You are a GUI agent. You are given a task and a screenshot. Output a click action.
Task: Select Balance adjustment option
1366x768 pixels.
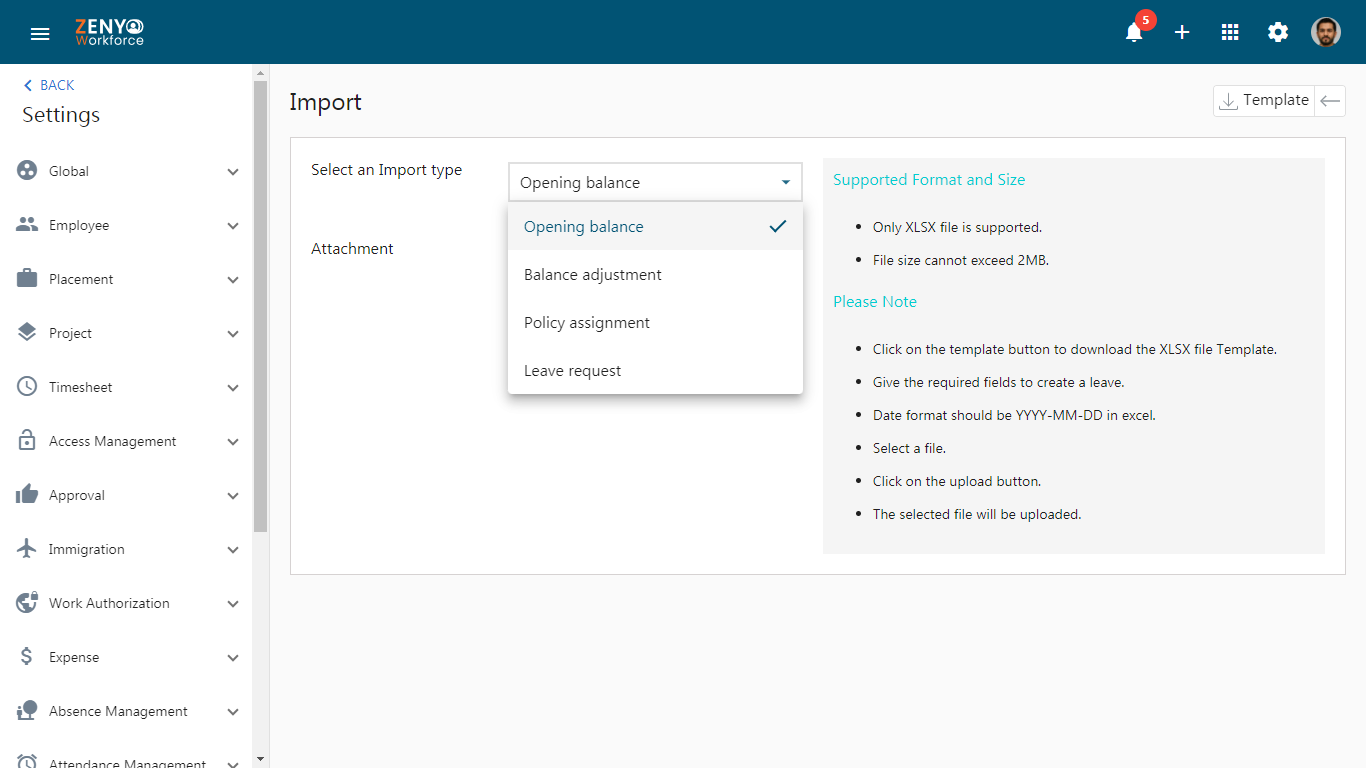tap(655, 274)
